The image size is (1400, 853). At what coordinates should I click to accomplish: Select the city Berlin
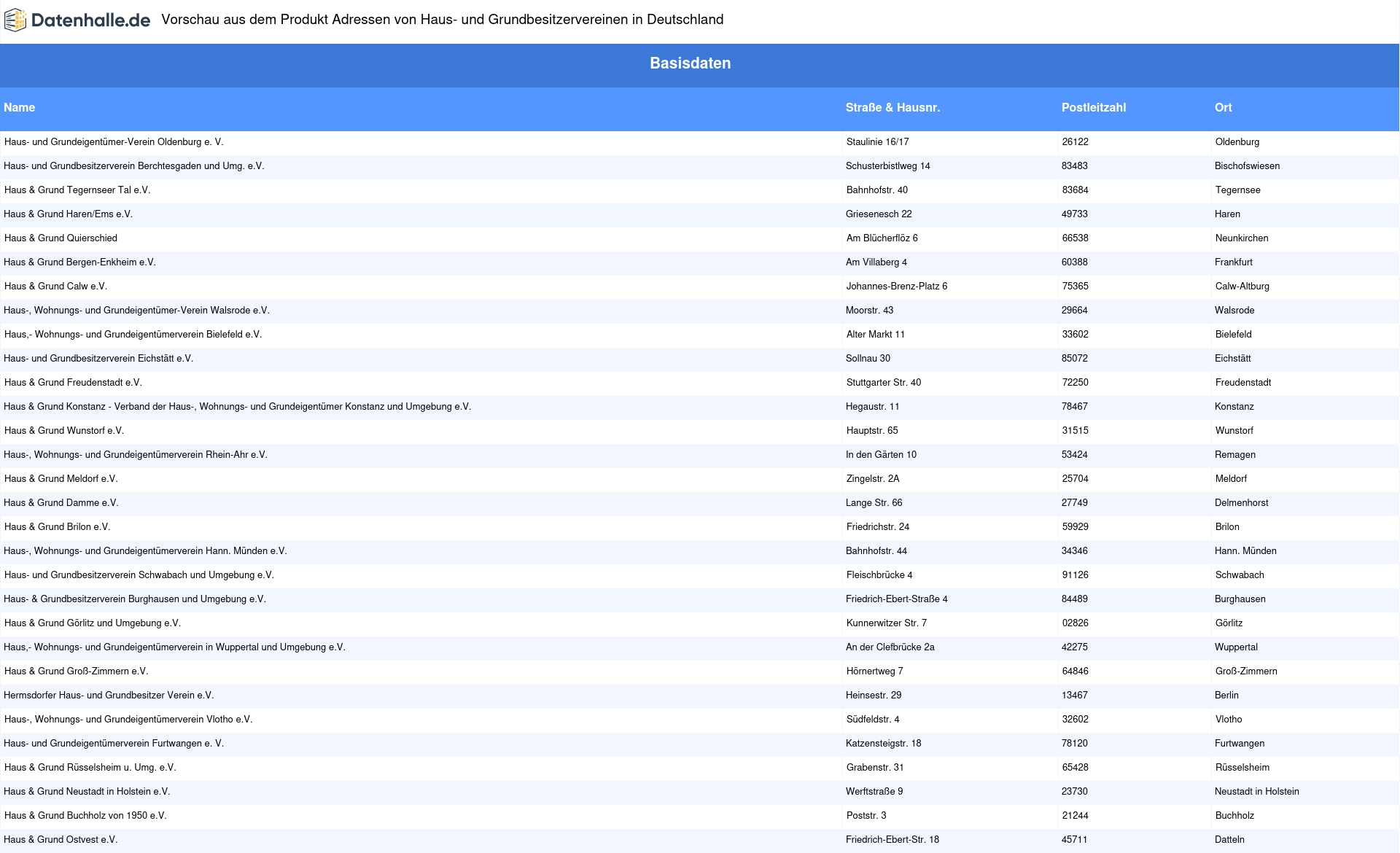(x=1227, y=696)
